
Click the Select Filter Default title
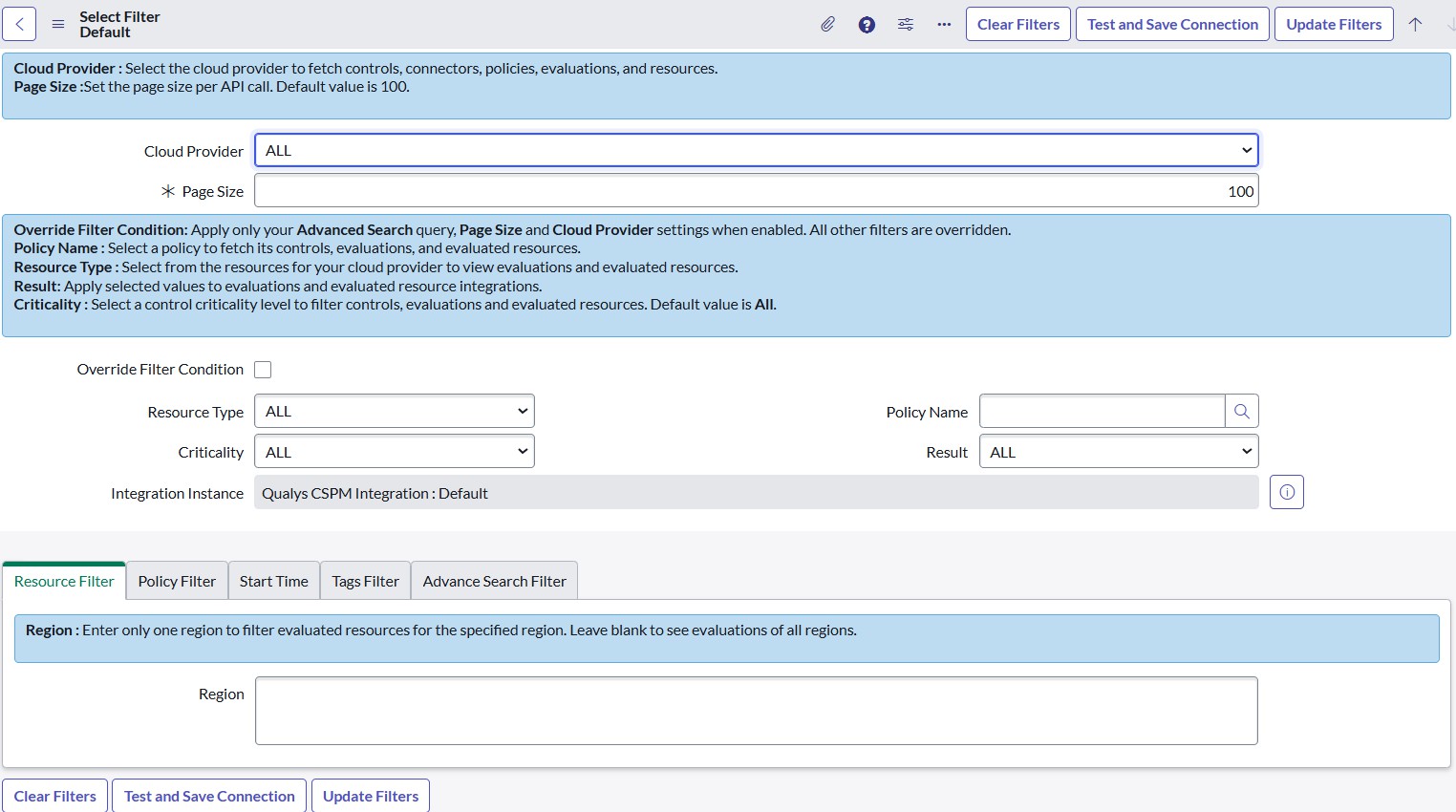(119, 25)
